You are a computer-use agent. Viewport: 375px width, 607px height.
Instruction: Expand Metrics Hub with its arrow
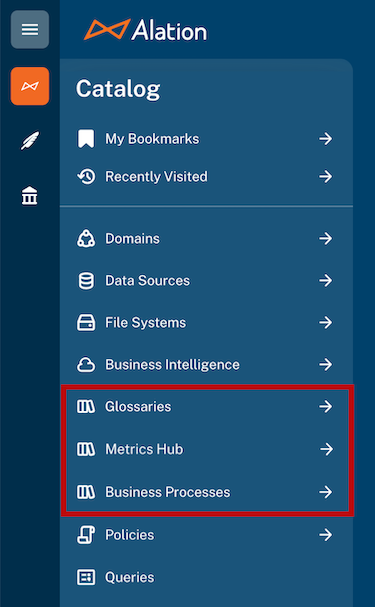[327, 449]
